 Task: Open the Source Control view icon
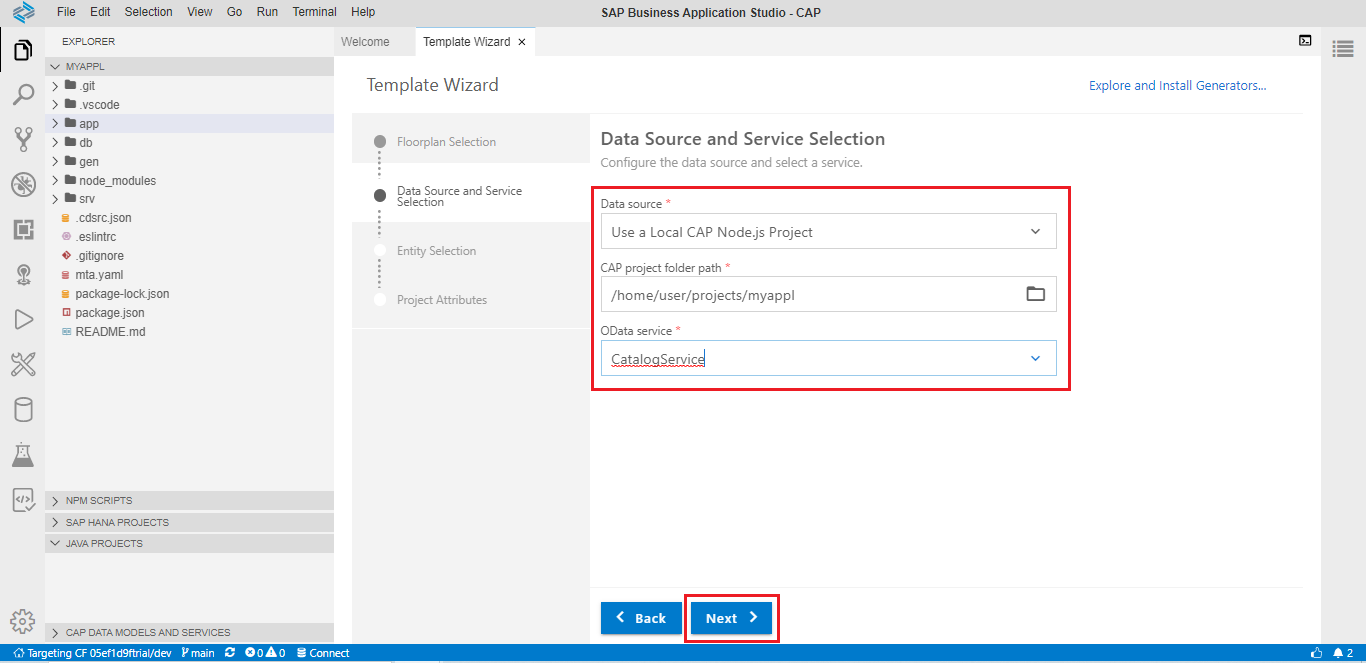tap(22, 139)
